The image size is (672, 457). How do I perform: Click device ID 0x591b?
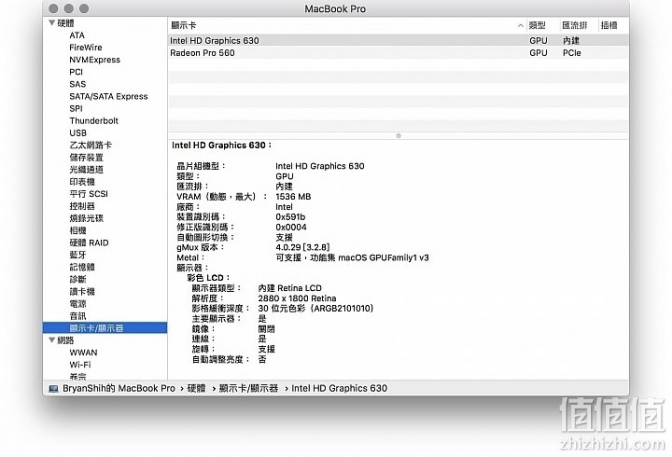[290, 217]
